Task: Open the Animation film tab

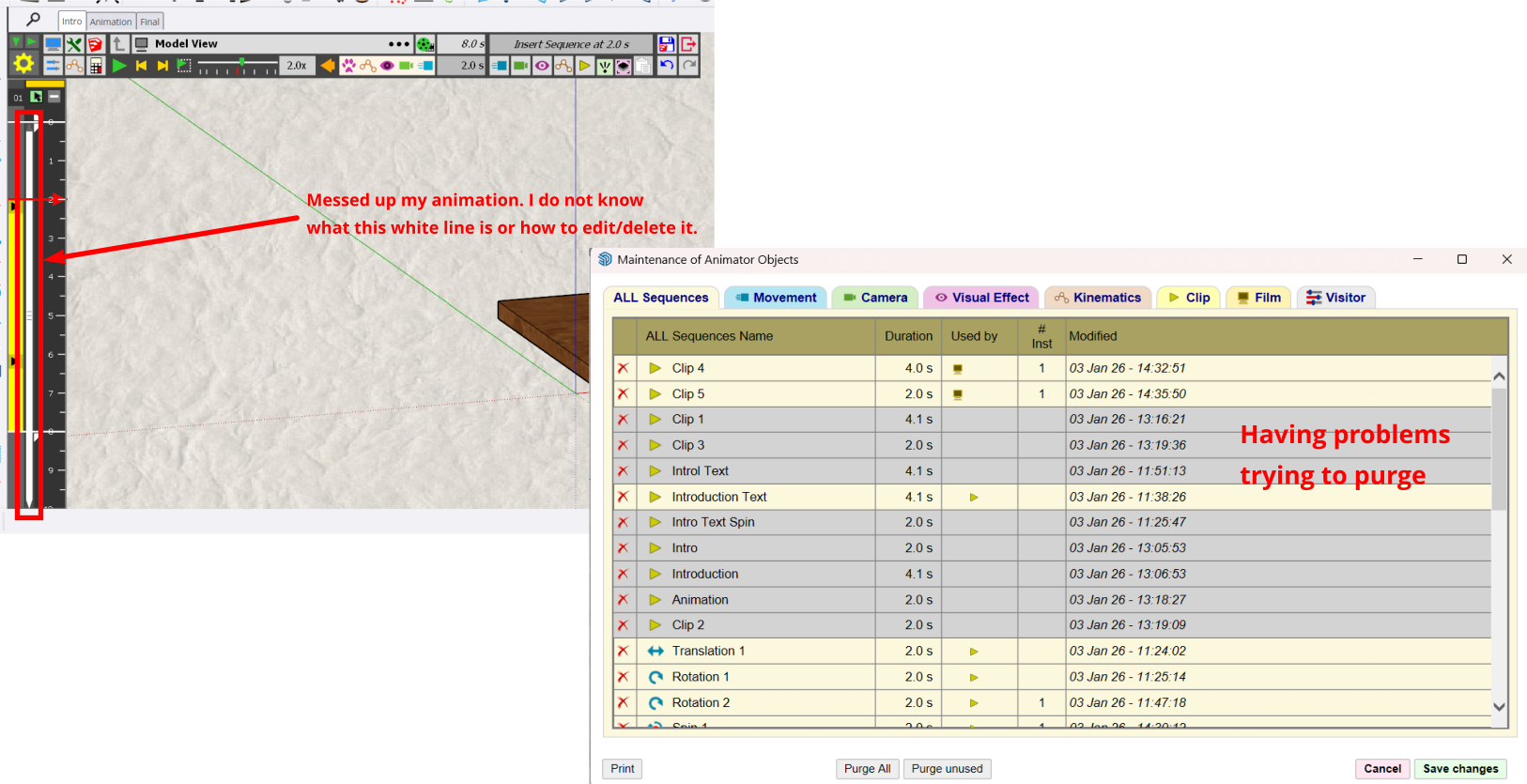Action: (x=111, y=22)
